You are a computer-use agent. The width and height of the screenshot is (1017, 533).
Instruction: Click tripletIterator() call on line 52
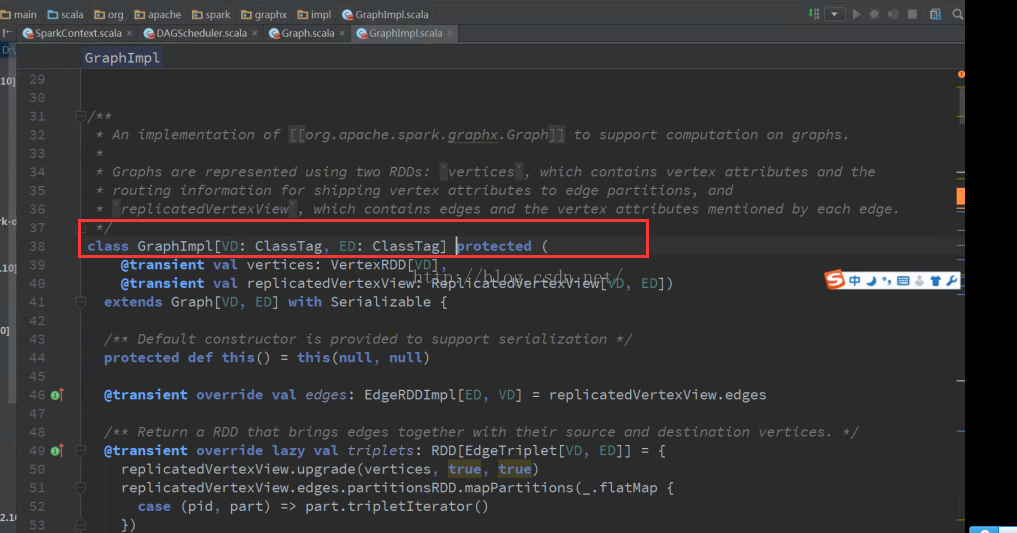tap(418, 506)
